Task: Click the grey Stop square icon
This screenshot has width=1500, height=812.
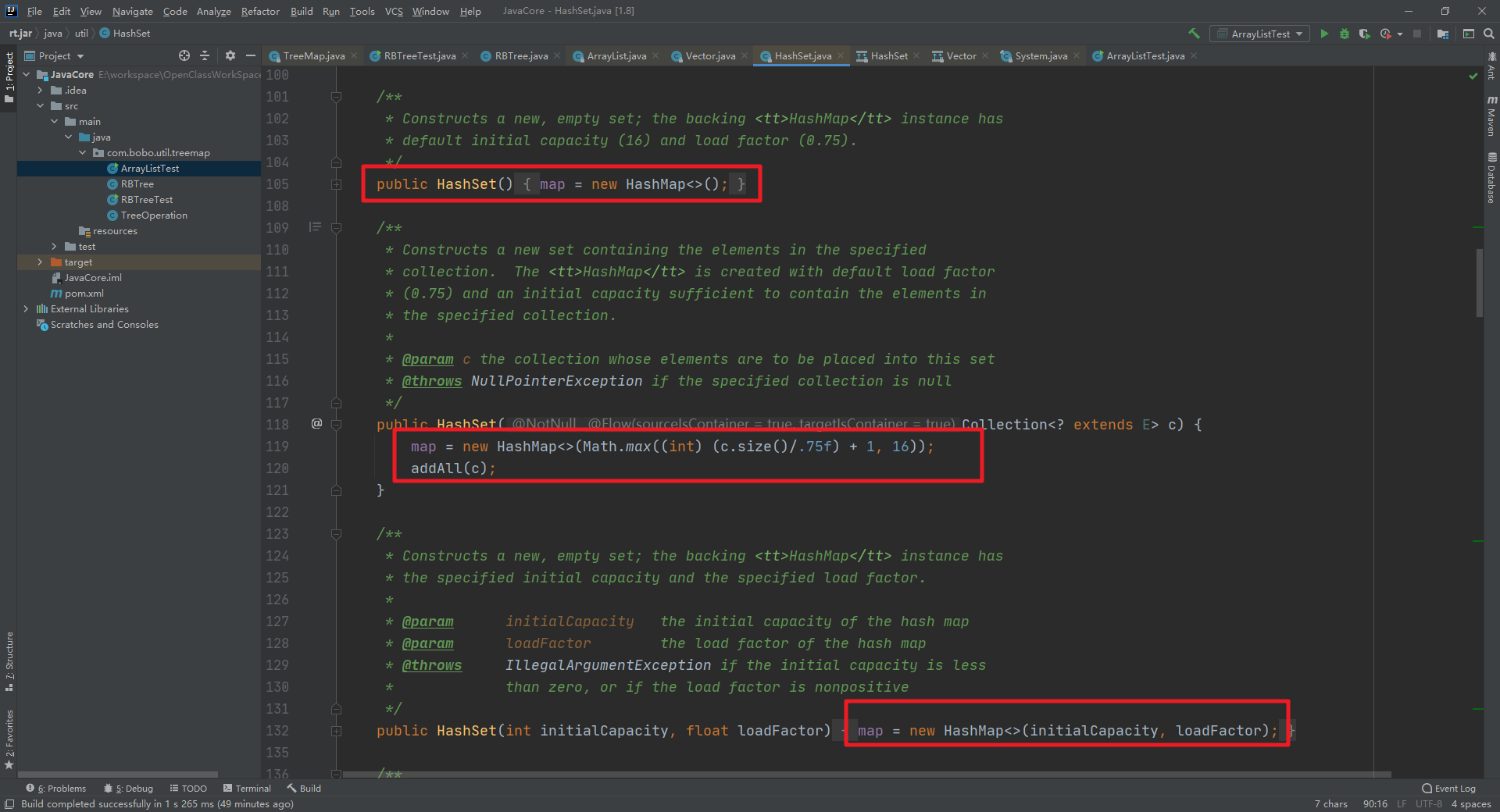Action: point(1417,34)
